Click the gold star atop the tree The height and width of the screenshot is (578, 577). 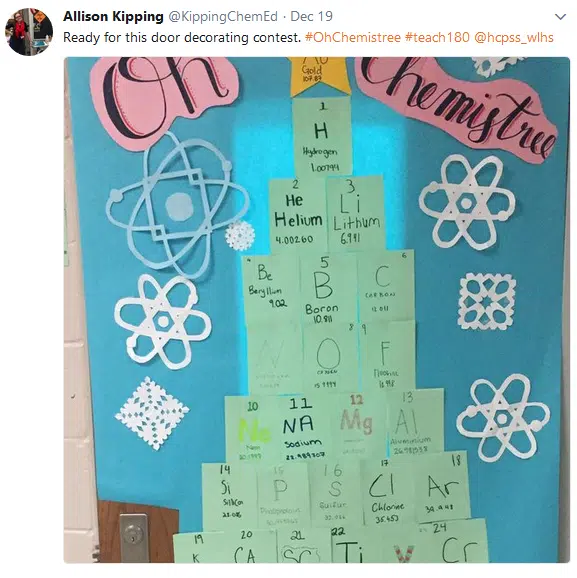[x=320, y=76]
